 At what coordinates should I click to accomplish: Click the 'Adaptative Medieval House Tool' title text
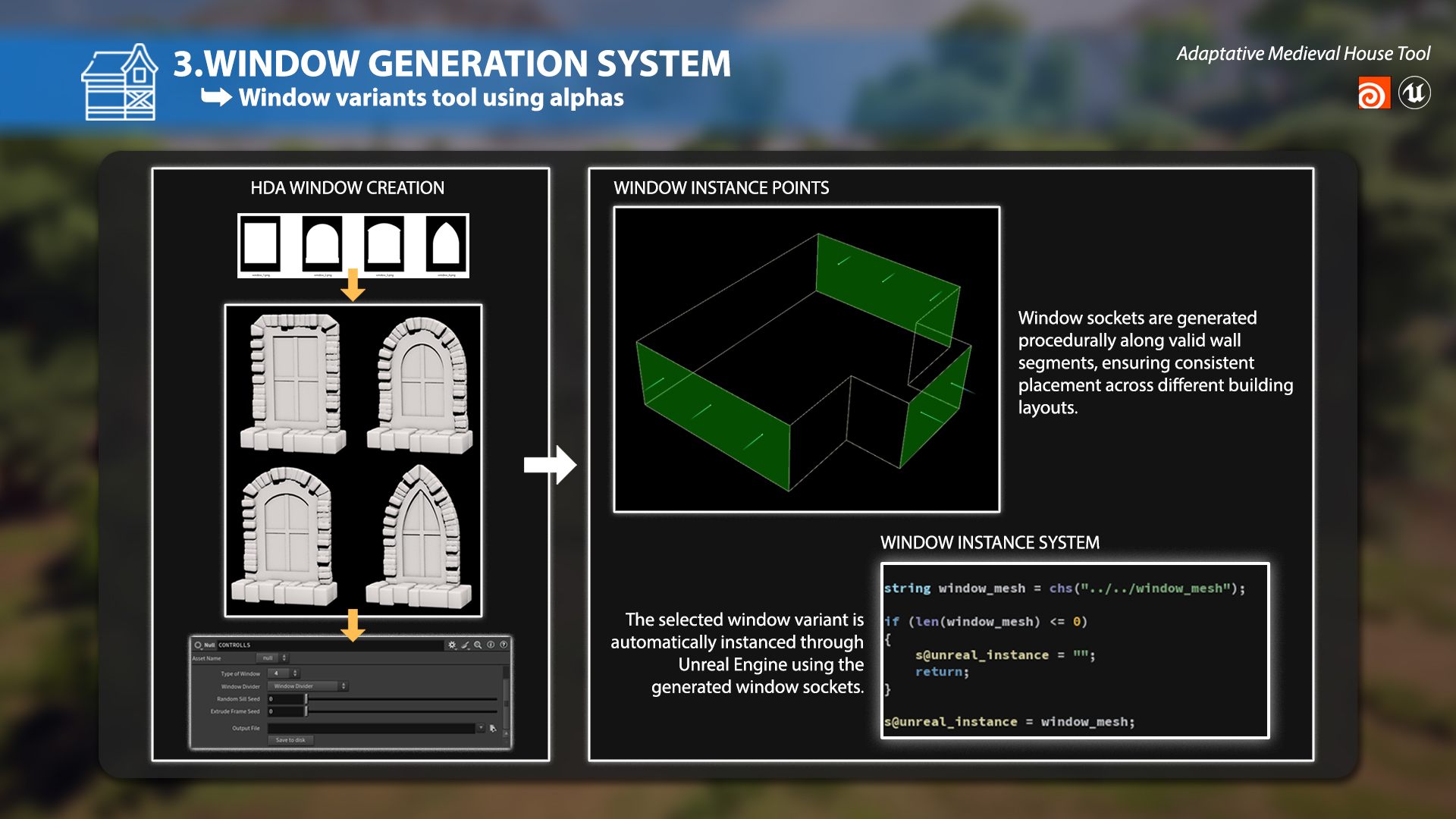click(x=1303, y=54)
